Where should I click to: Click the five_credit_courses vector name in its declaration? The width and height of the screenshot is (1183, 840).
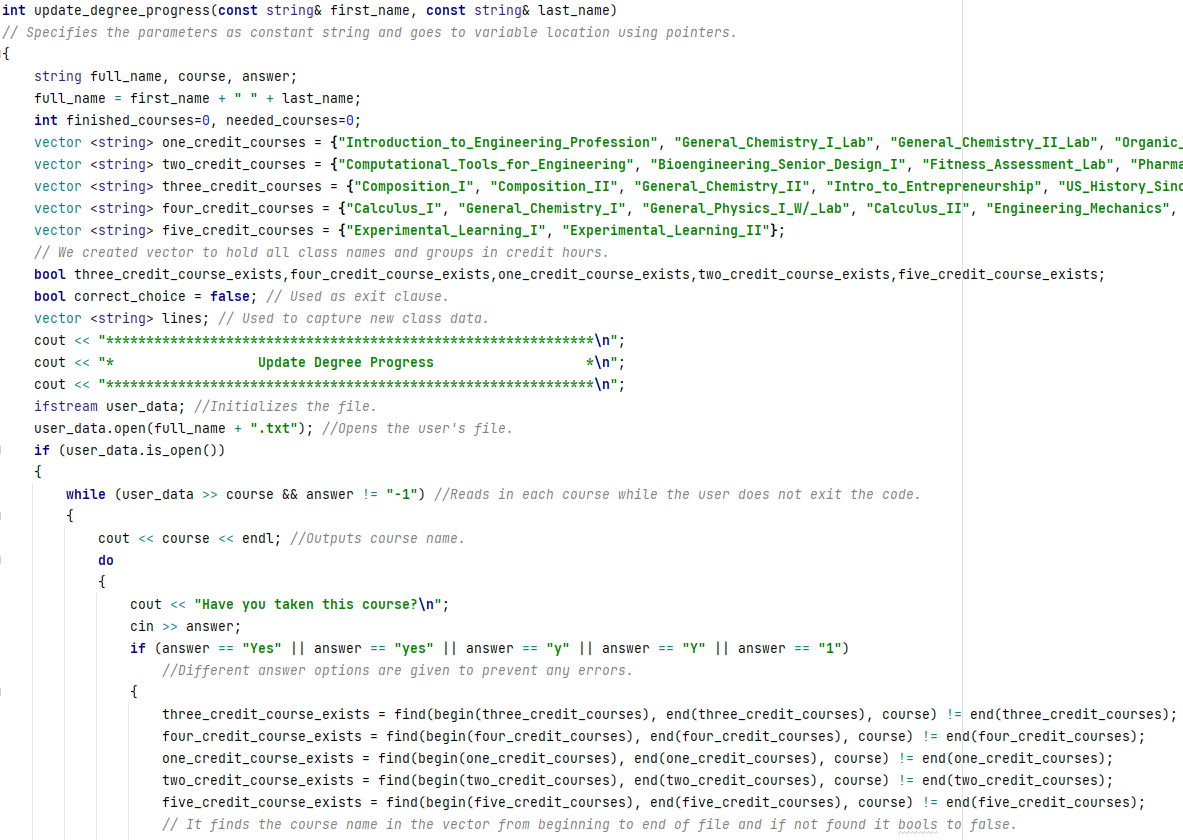[x=238, y=229]
